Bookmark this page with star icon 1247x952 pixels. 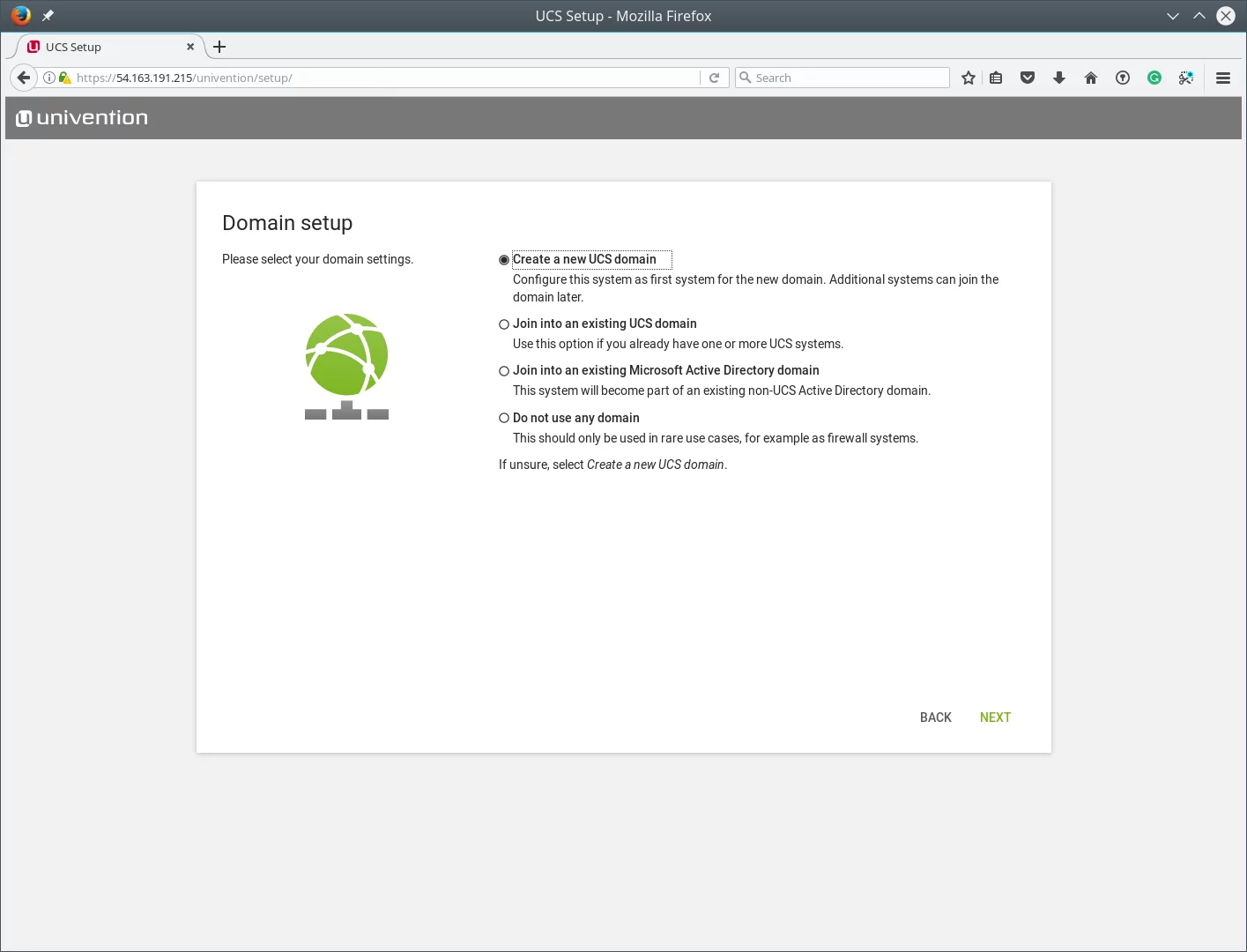(969, 78)
